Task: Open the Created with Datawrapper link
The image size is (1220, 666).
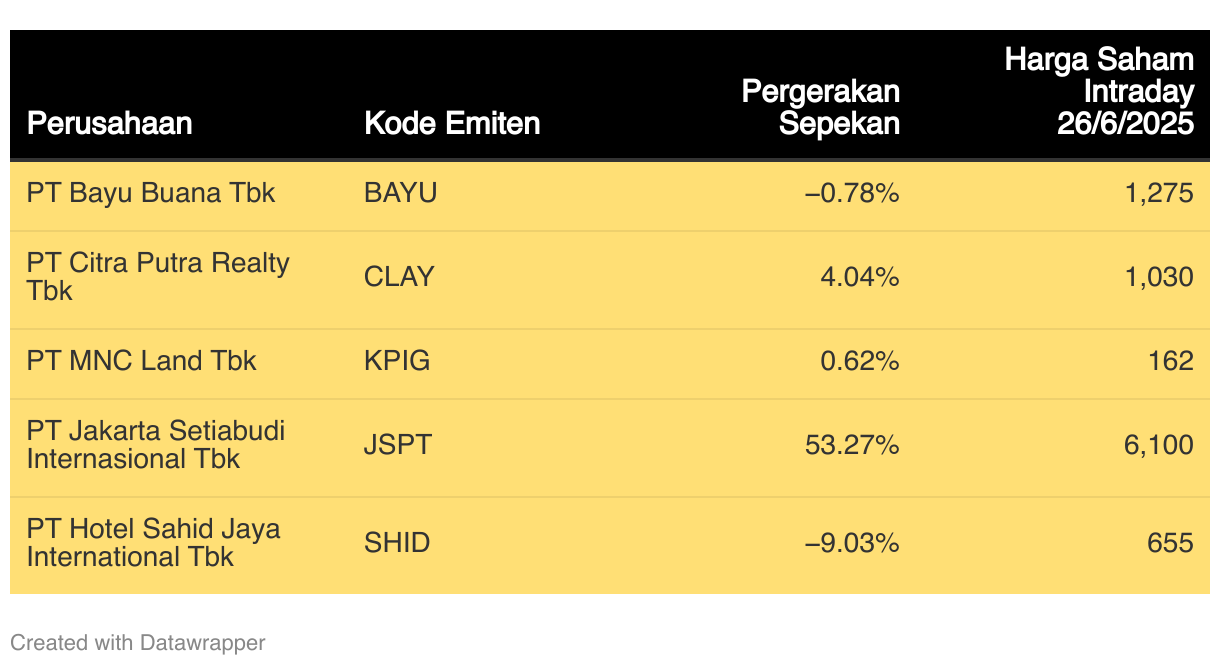Action: [138, 643]
